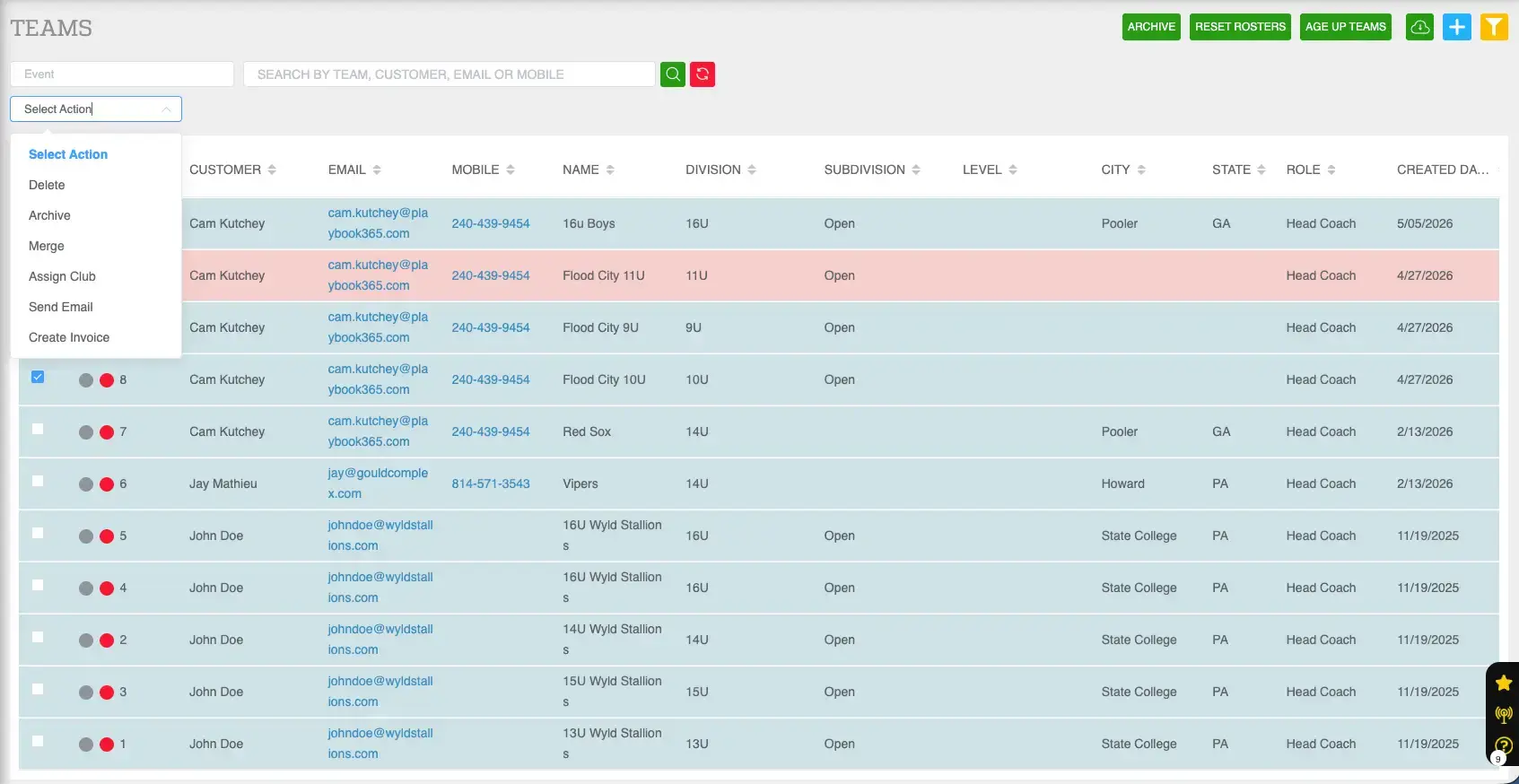Open jay@gouldcomplex.com email link
The height and width of the screenshot is (784, 1519).
pyautogui.click(x=378, y=483)
